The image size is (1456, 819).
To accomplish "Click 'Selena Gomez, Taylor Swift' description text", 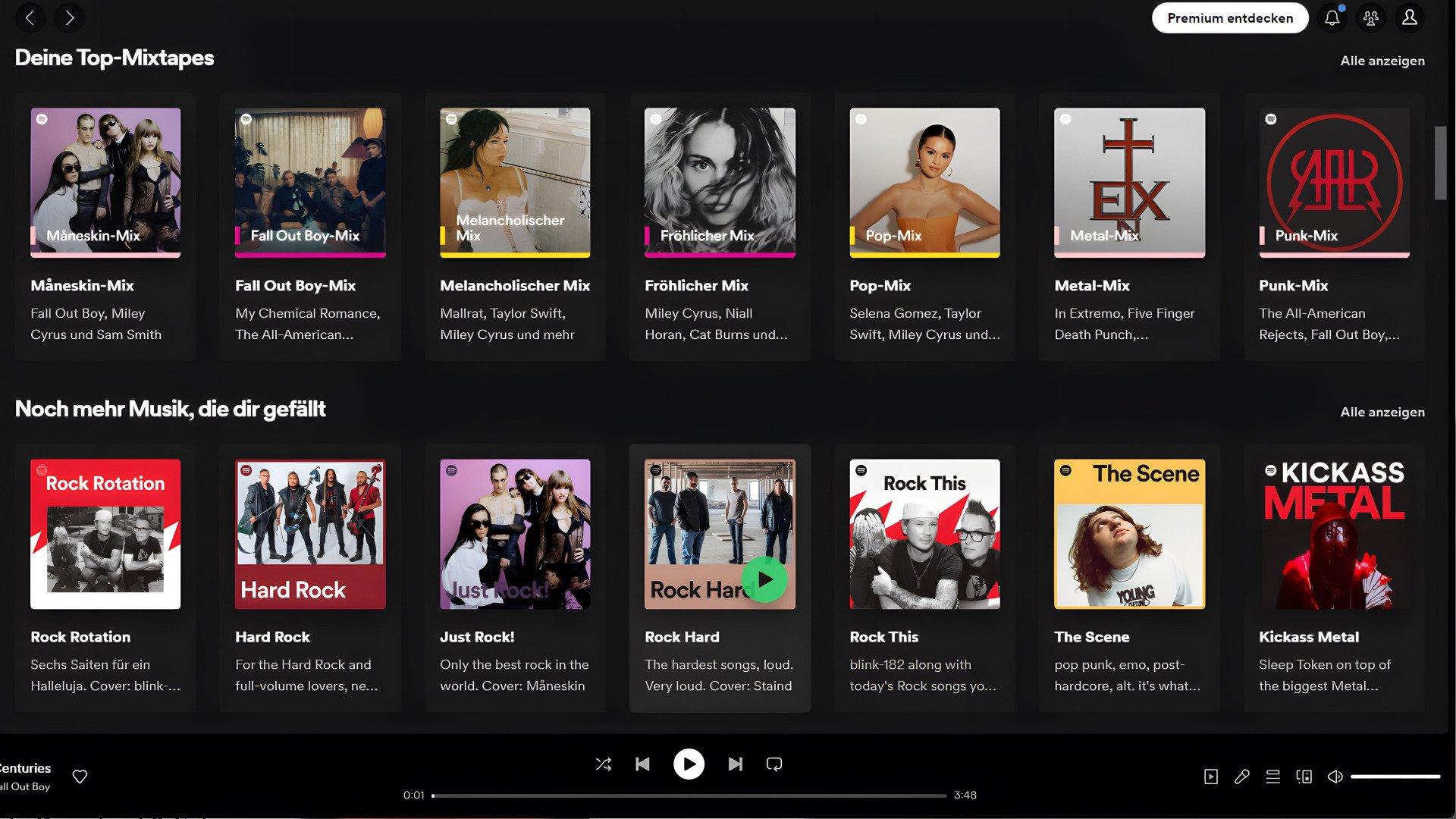I will (924, 324).
